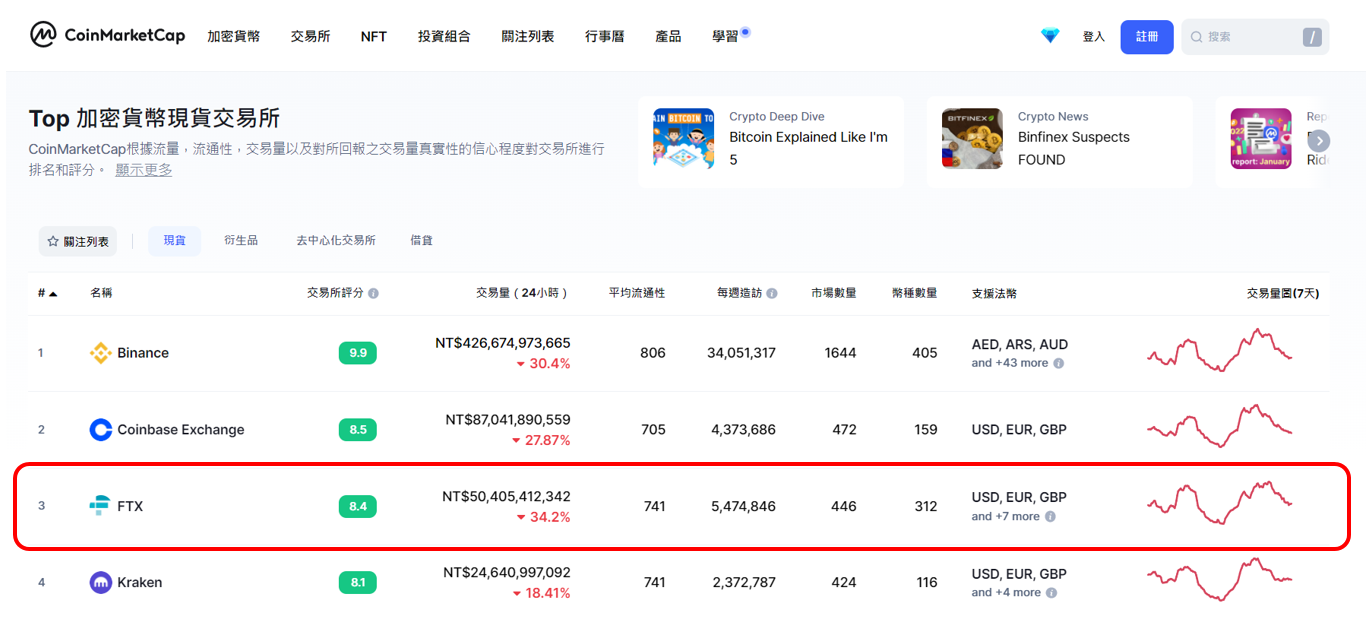
Task: Click the 關注列表 filter button
Action: (x=78, y=241)
